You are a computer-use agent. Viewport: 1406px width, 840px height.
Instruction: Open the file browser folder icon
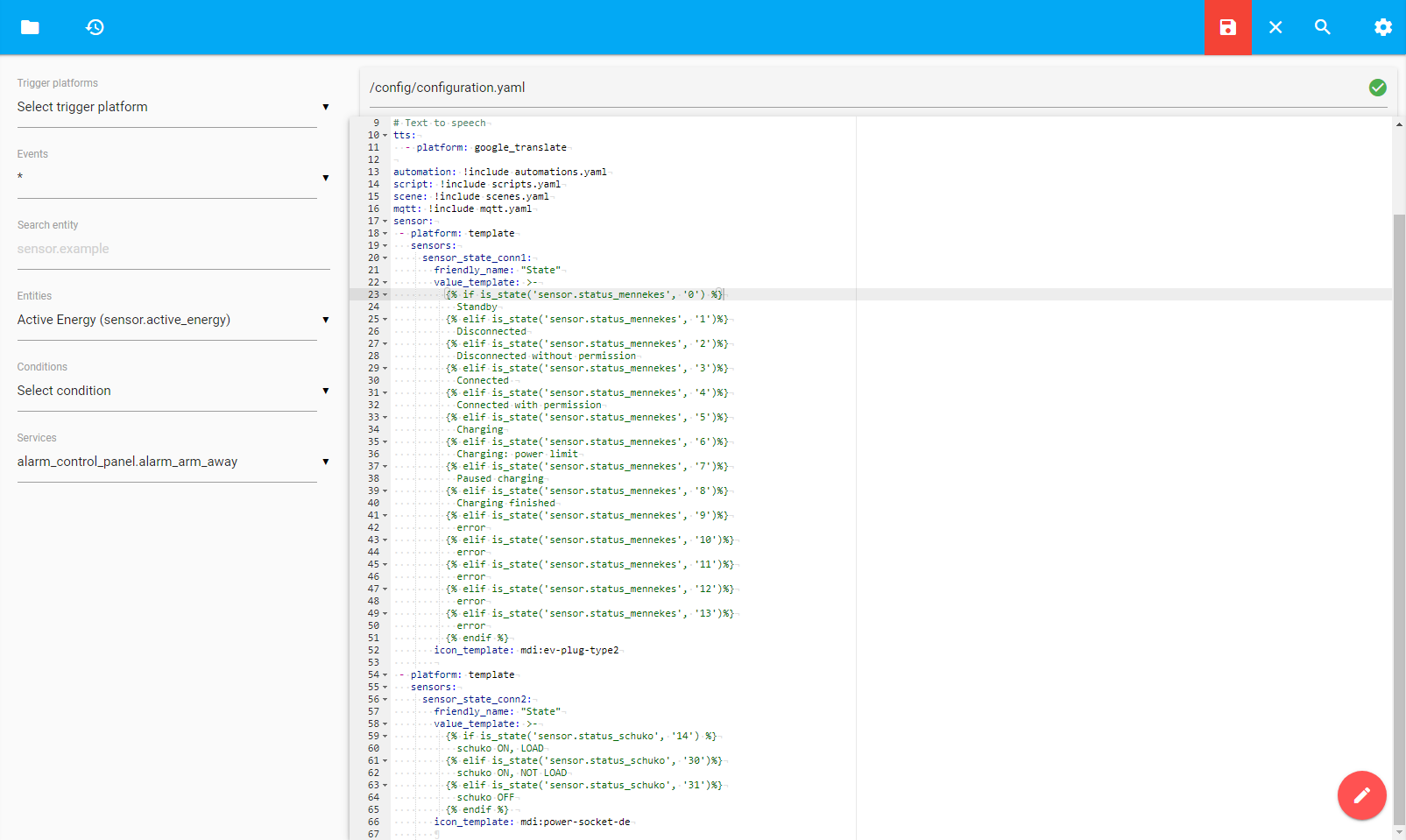pos(30,27)
